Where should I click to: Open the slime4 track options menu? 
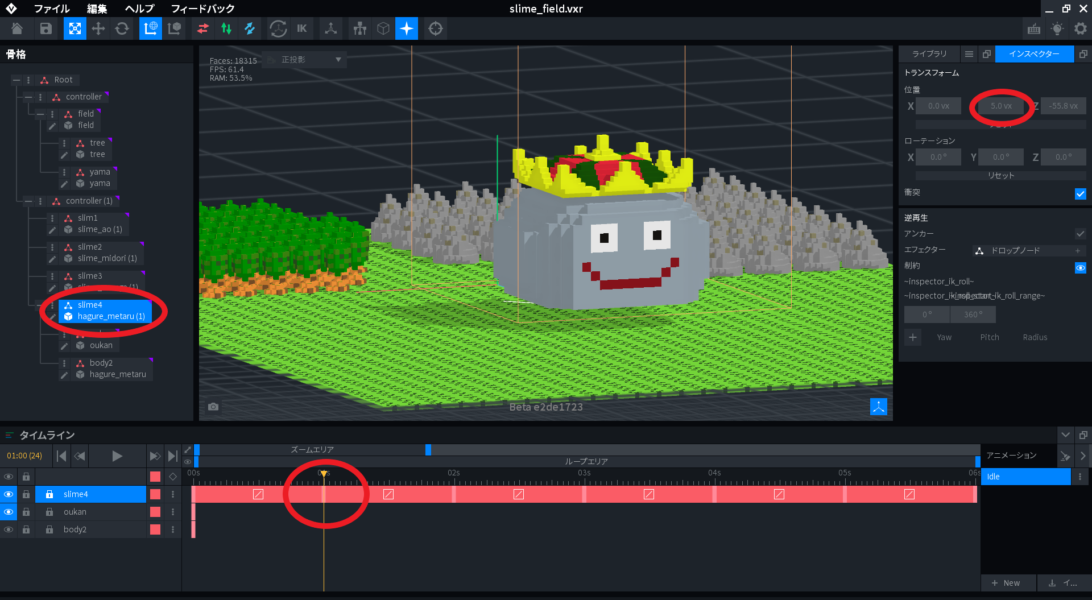coord(173,494)
